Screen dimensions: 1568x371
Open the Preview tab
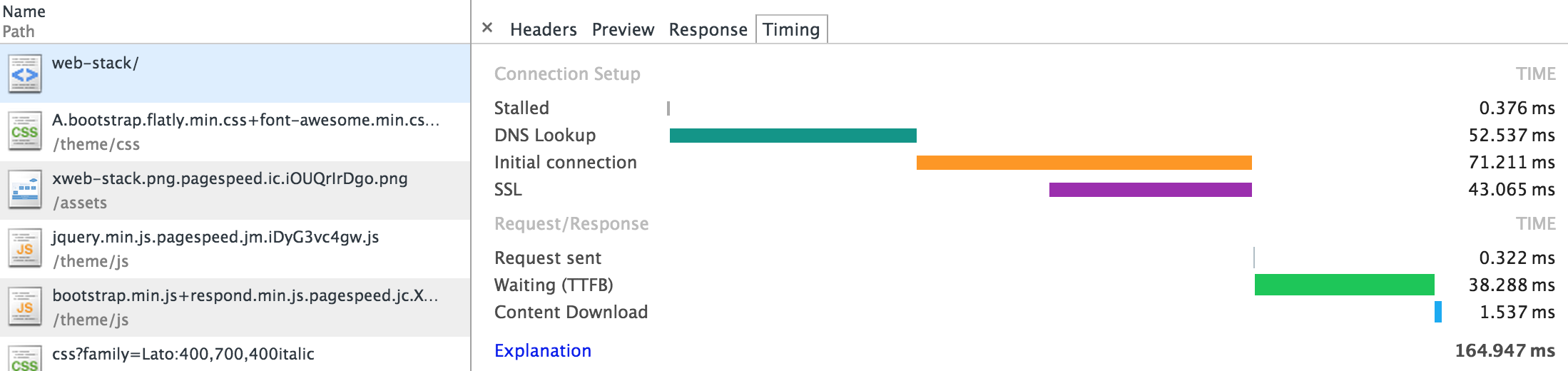623,29
